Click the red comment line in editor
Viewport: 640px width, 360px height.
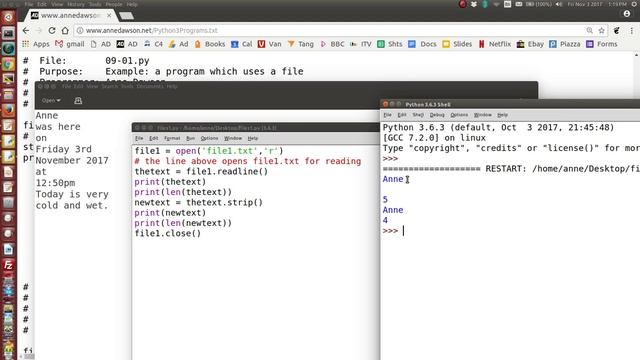(248, 161)
